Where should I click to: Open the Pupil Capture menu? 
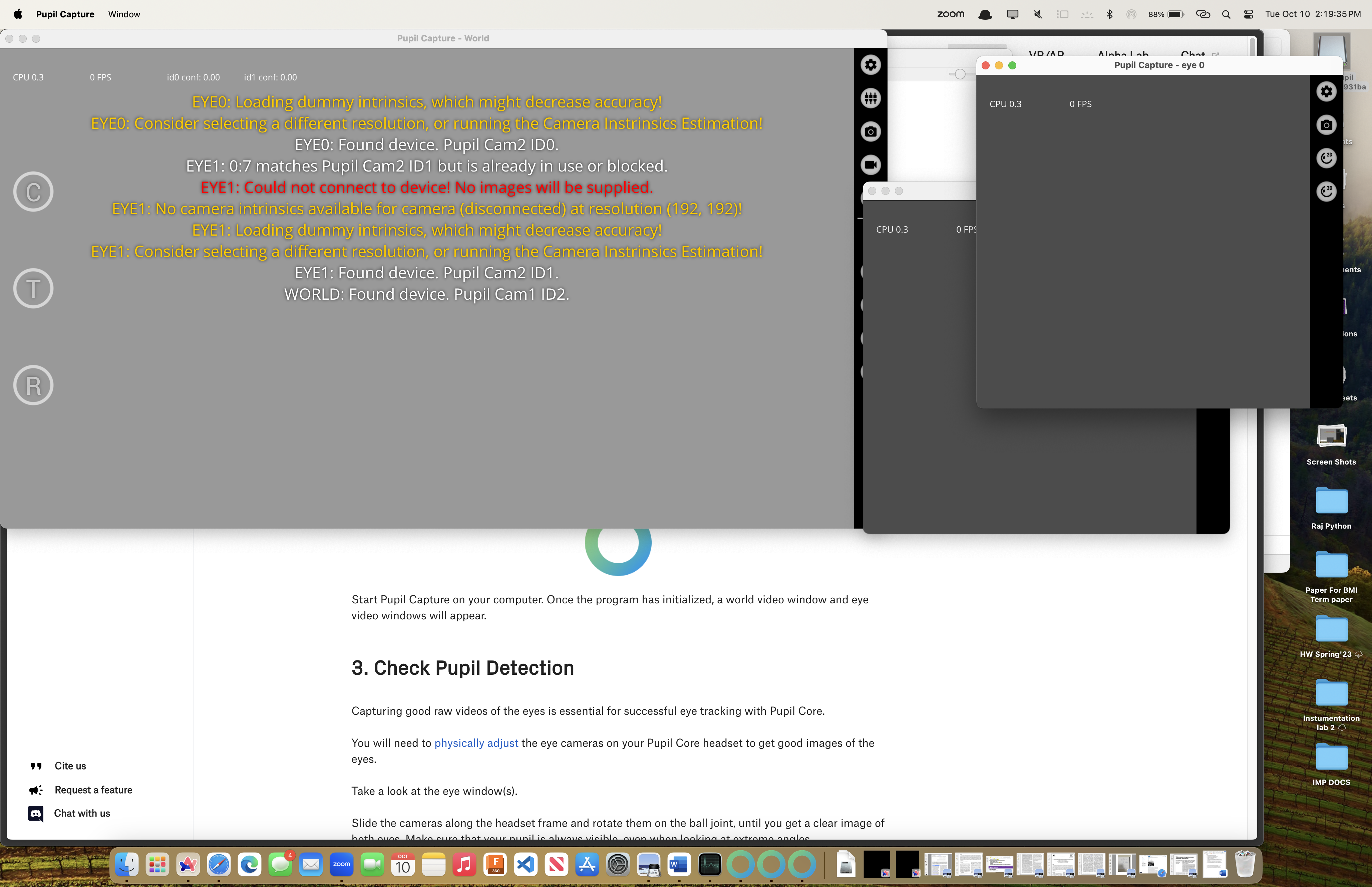pos(65,14)
